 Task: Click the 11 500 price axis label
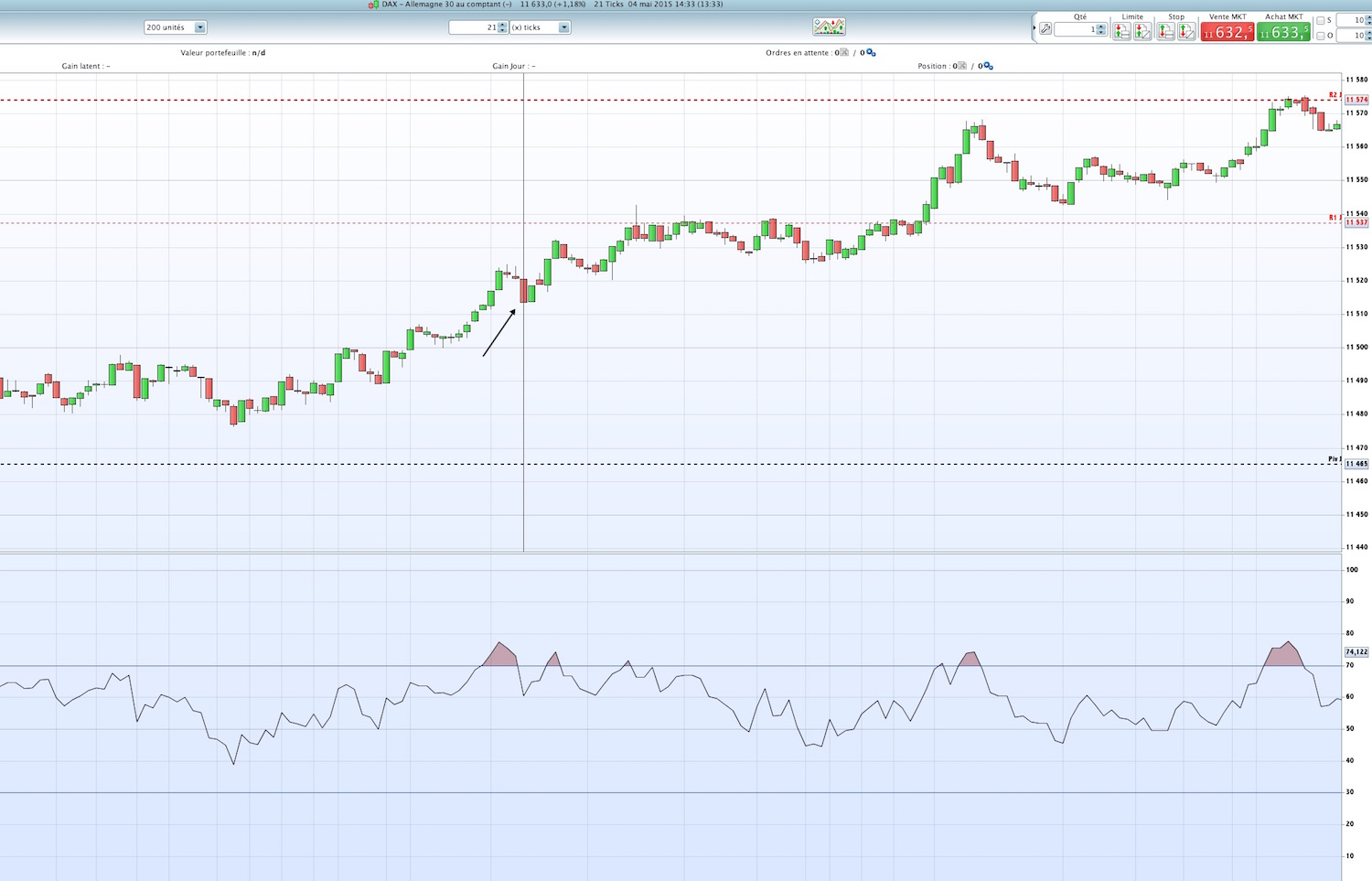(x=1356, y=348)
